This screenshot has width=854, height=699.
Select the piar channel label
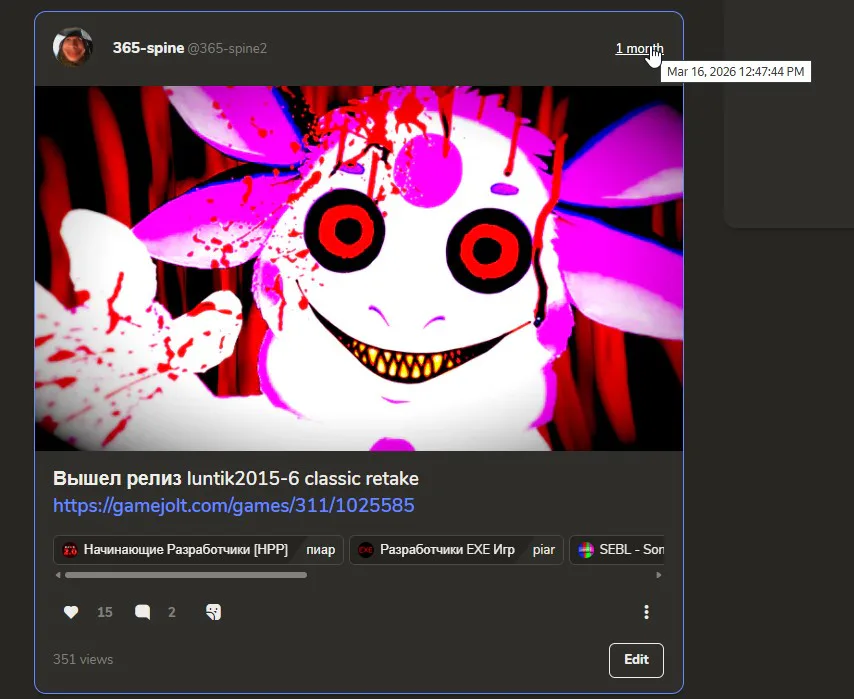tap(544, 550)
